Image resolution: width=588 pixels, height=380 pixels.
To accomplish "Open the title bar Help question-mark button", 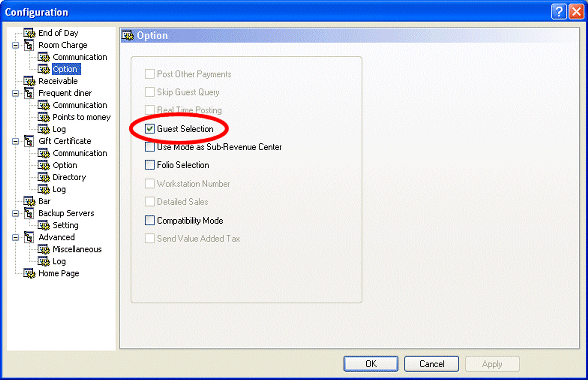I will 558,12.
